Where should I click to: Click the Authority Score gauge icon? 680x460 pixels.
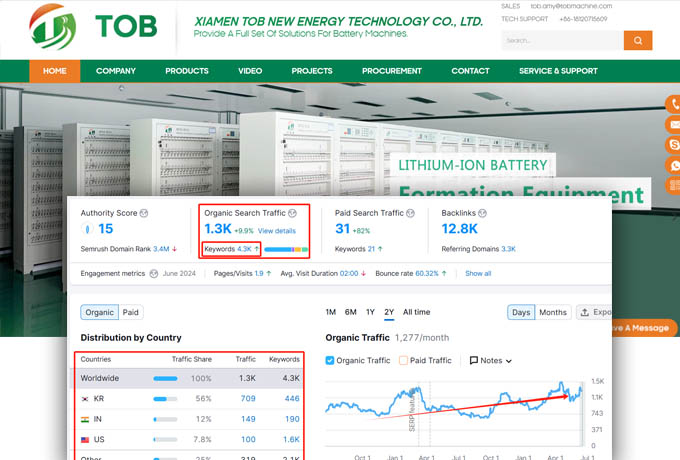pos(87,228)
